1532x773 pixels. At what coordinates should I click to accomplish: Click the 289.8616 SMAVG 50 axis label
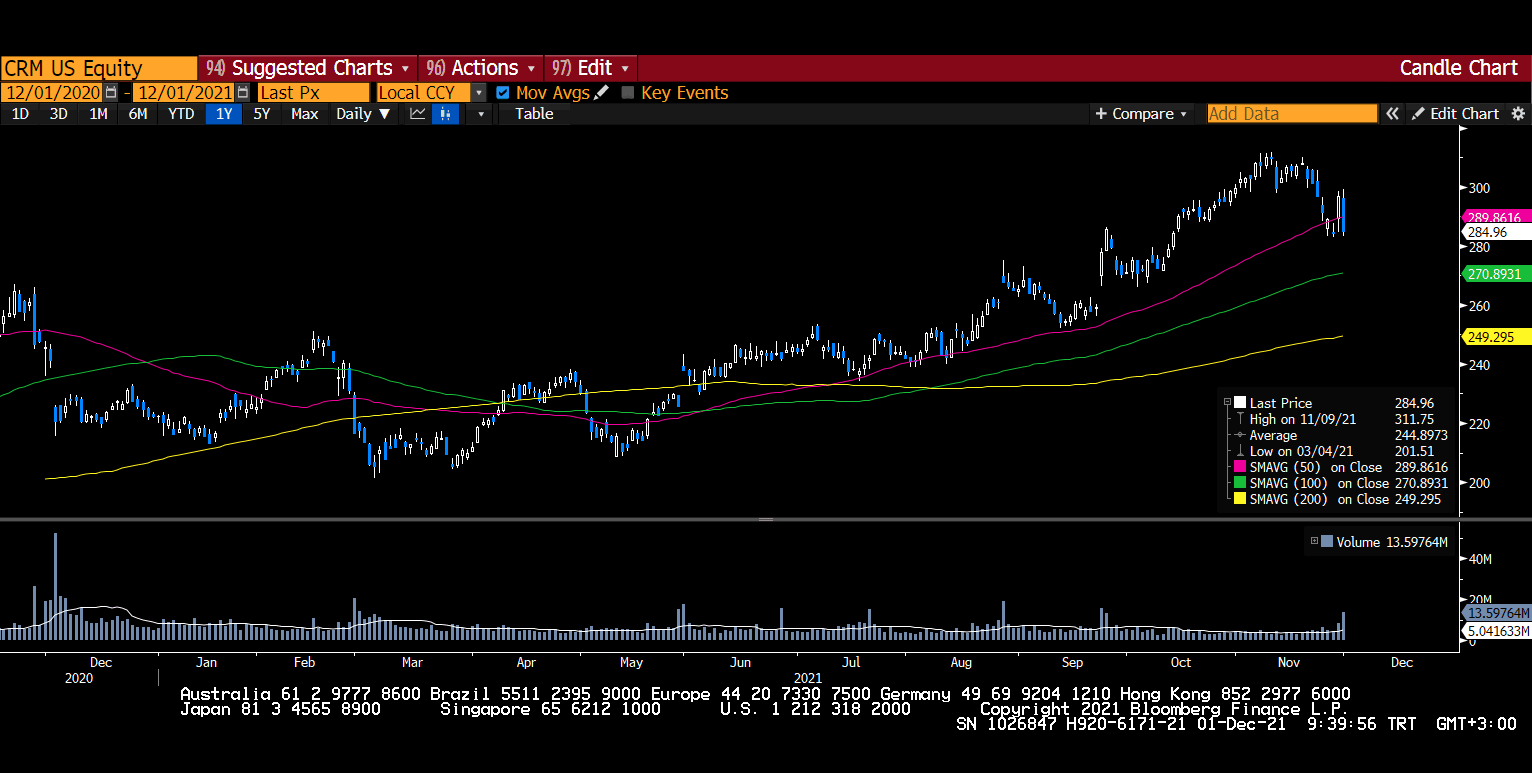1496,217
